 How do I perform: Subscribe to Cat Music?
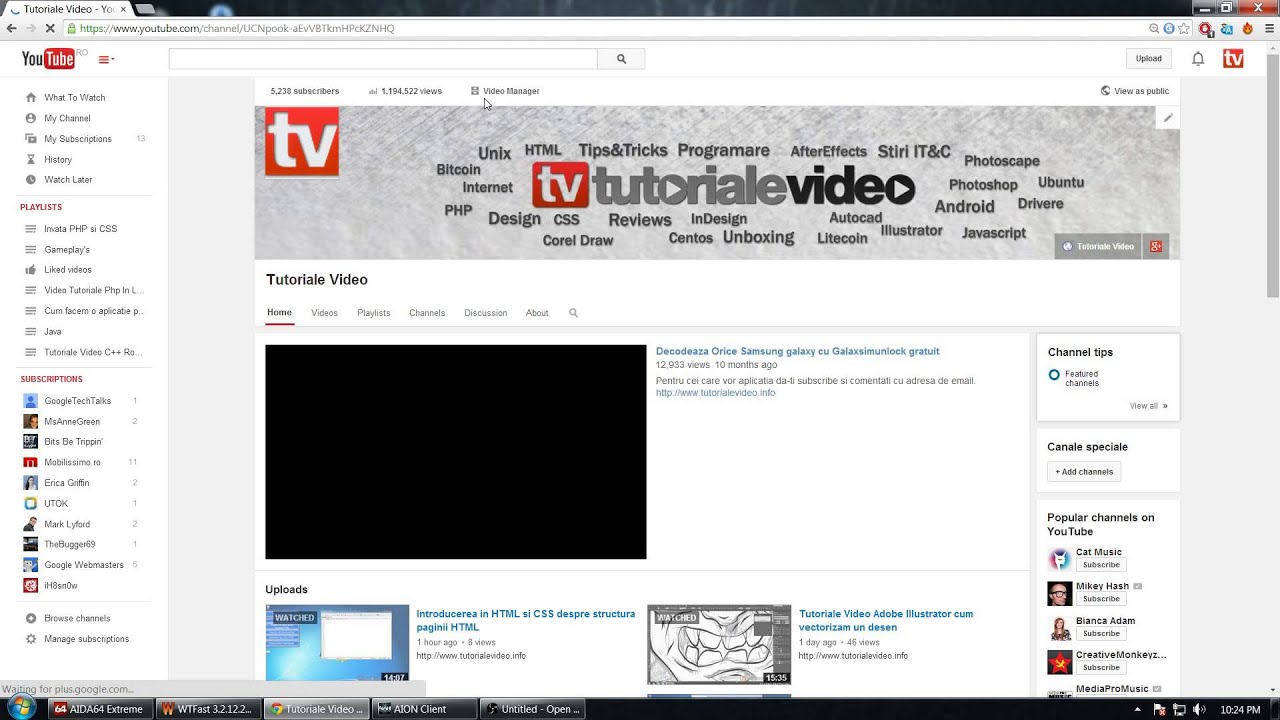1101,565
